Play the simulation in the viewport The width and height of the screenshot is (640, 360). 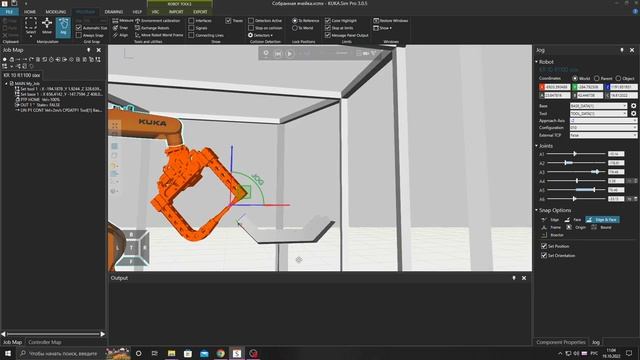click(x=289, y=53)
